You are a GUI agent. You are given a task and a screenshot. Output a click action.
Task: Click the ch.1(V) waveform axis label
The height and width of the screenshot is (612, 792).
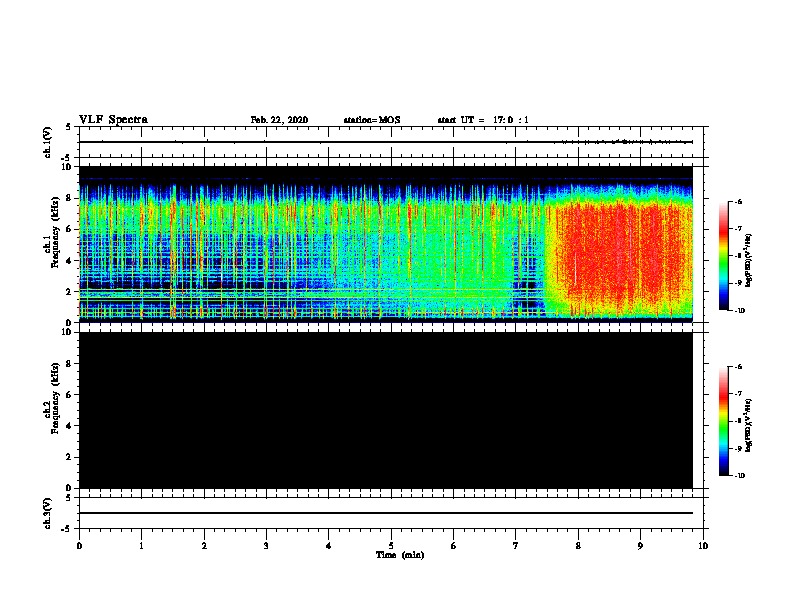pyautogui.click(x=47, y=142)
